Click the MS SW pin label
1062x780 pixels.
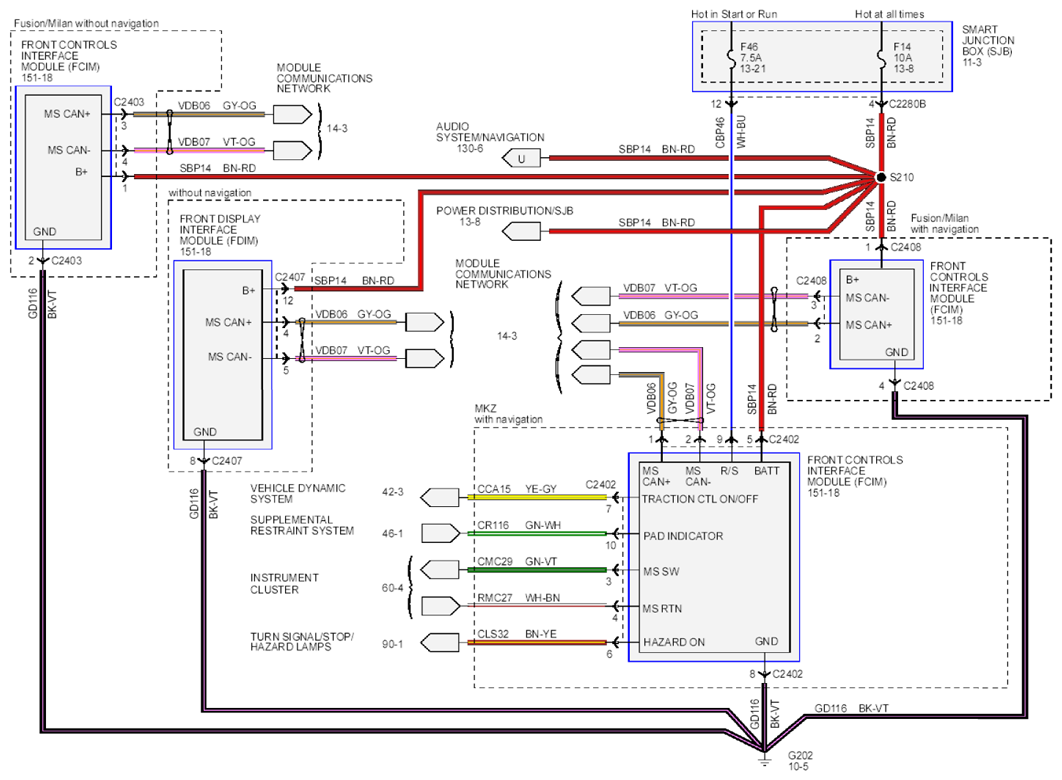pos(661,571)
